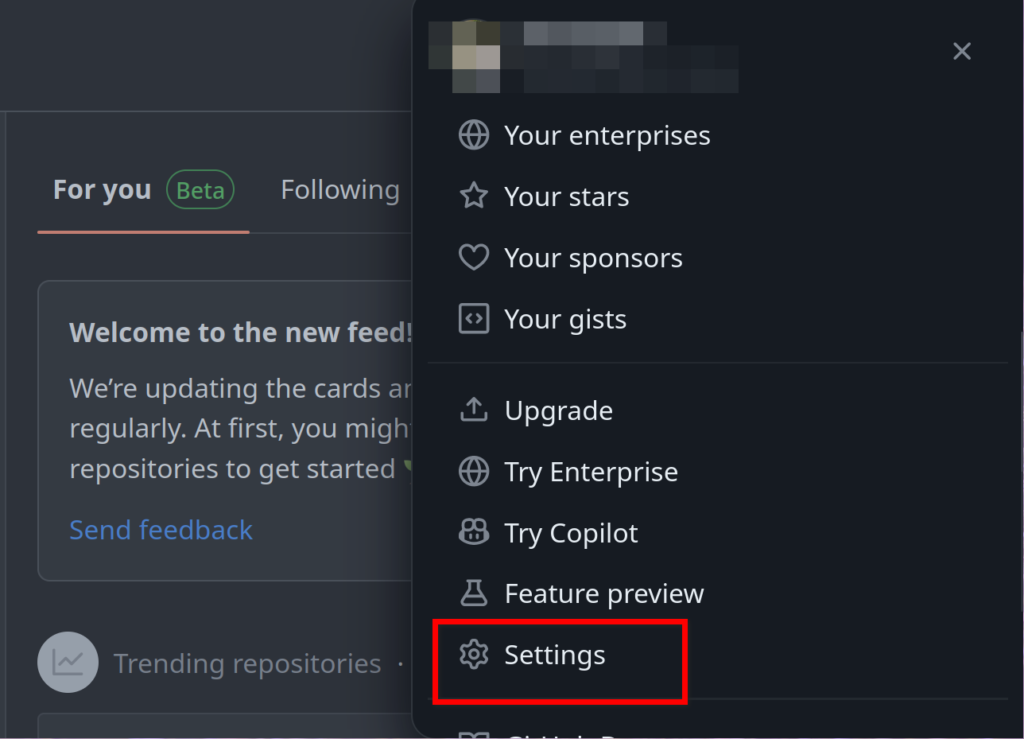Click the beaker icon for Feature preview
Screen dimensions: 1024x739
pos(473,594)
